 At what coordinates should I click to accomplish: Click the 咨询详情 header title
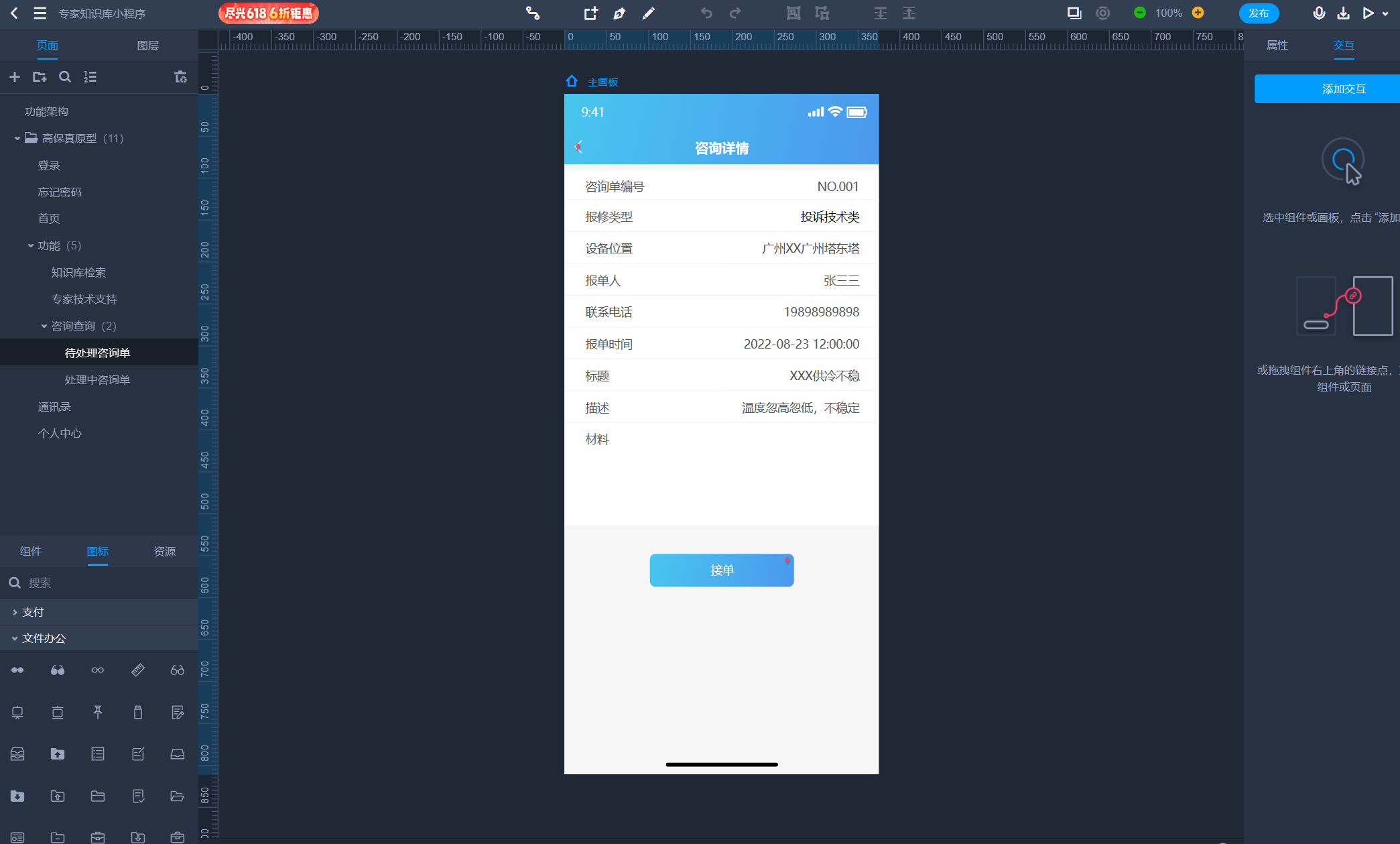pyautogui.click(x=722, y=148)
